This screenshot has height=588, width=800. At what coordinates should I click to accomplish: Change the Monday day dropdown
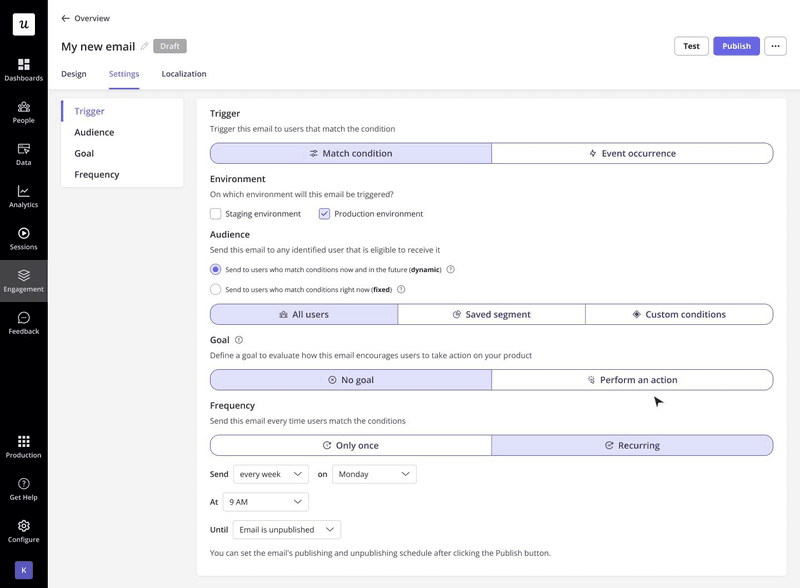pos(374,474)
